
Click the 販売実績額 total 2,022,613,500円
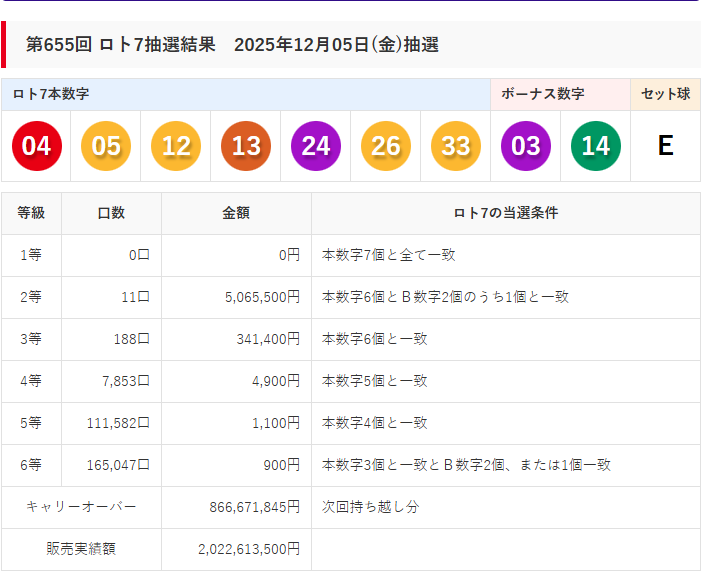[x=248, y=549]
